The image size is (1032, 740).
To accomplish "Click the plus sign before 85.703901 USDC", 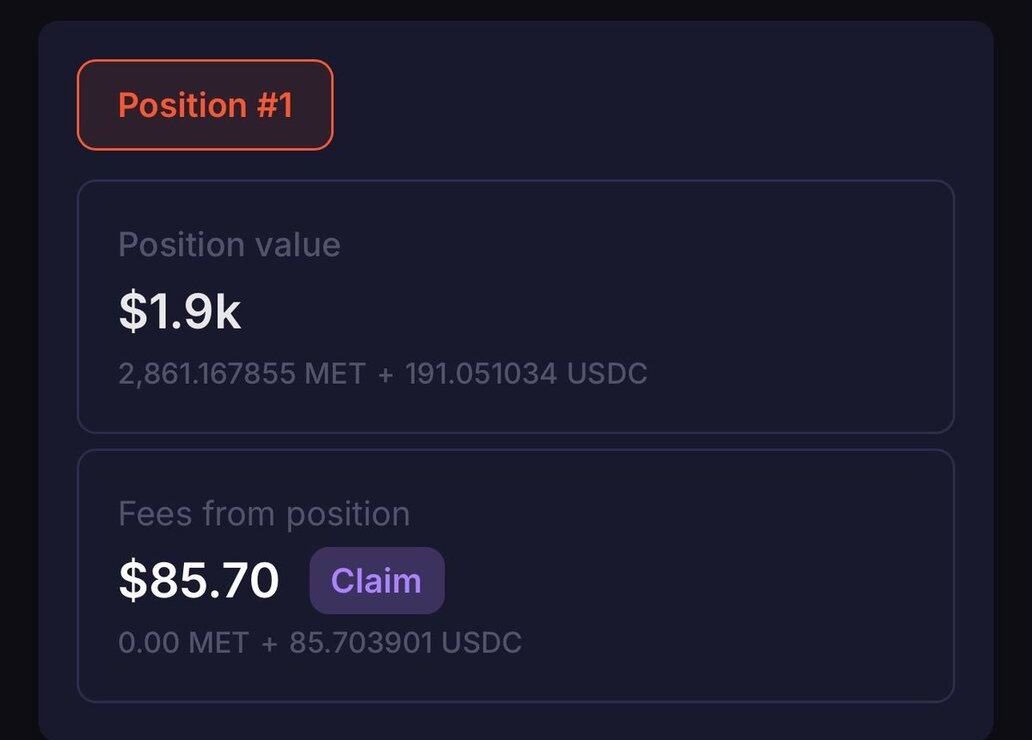I will [269, 642].
